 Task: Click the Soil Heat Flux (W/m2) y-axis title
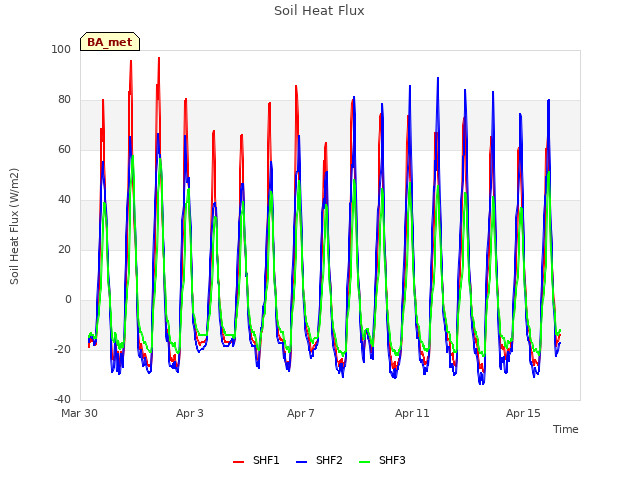point(14,226)
